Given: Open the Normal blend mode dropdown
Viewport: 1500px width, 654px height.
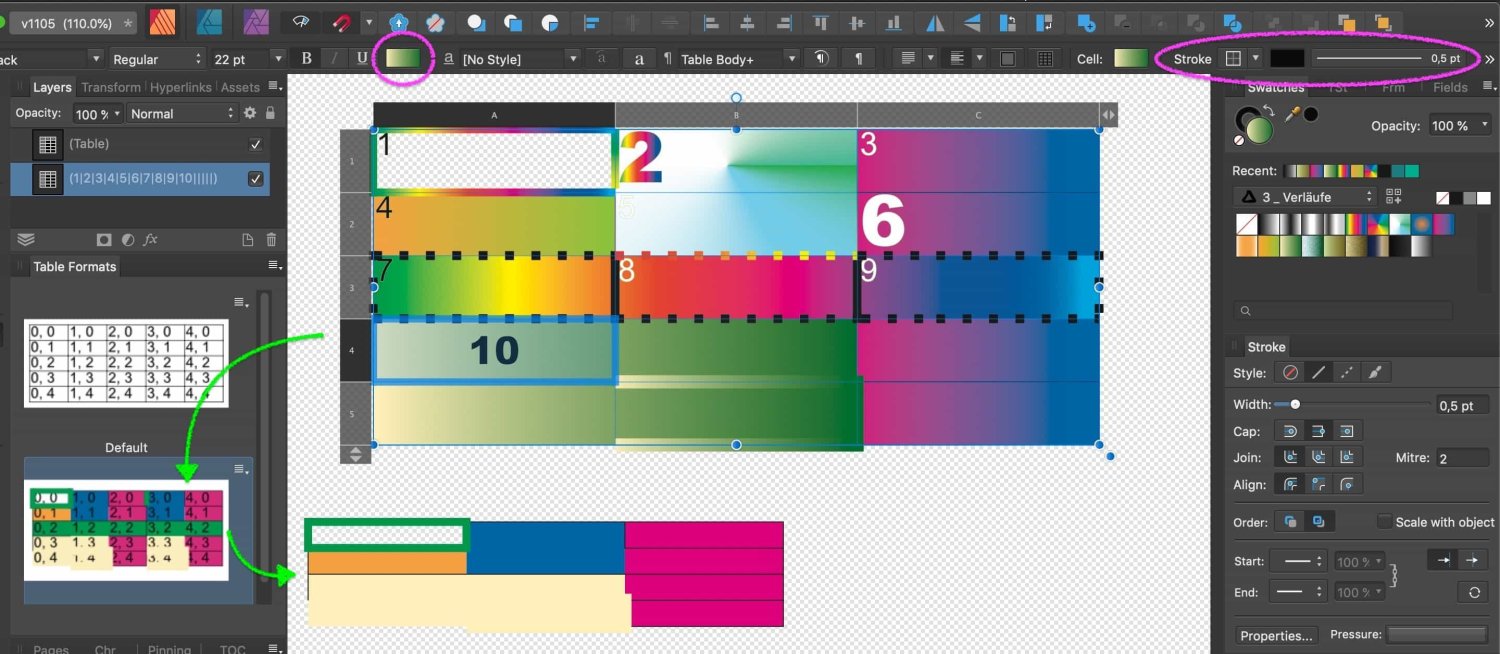Looking at the screenshot, I should (182, 113).
